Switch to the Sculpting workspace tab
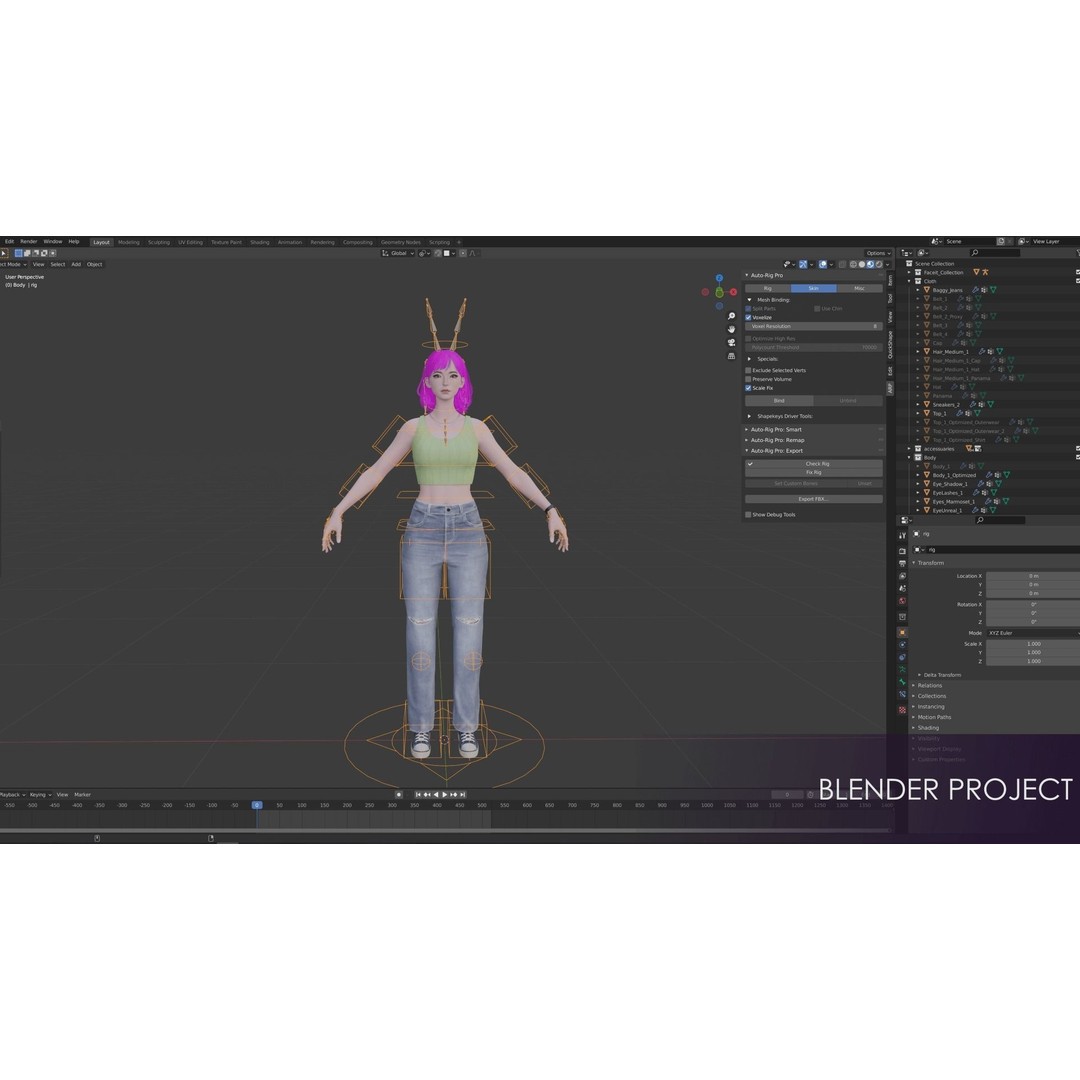The width and height of the screenshot is (1080, 1080). [158, 242]
